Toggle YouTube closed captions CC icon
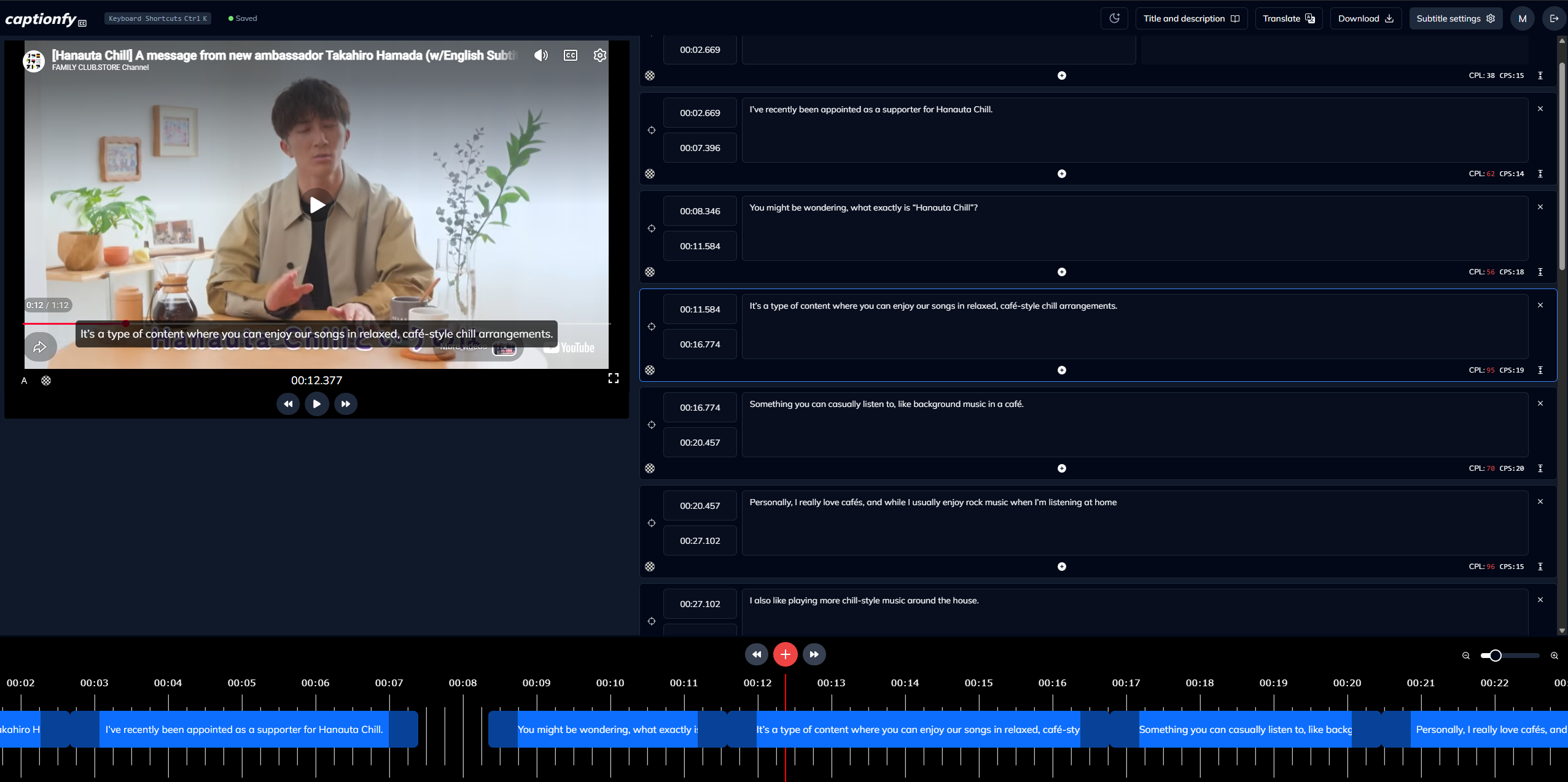1568x782 pixels. (x=570, y=55)
